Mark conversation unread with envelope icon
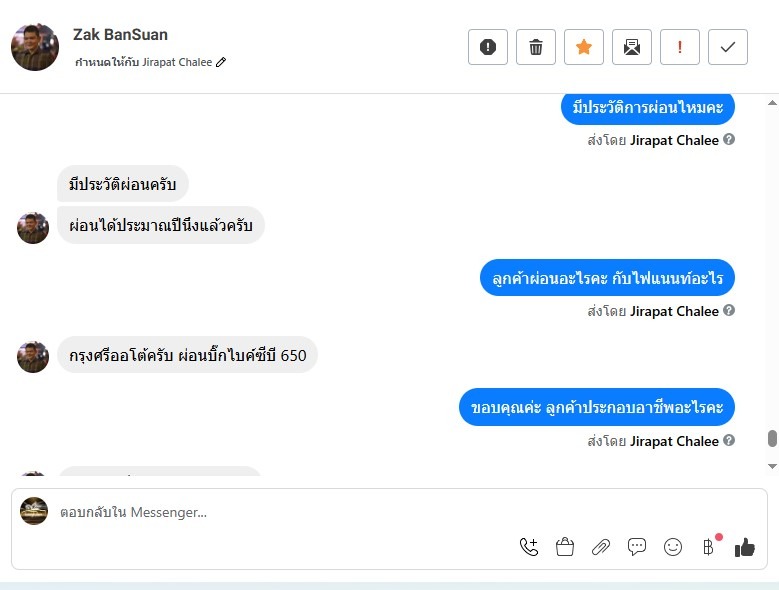Viewport: 779px width, 590px height. click(632, 47)
